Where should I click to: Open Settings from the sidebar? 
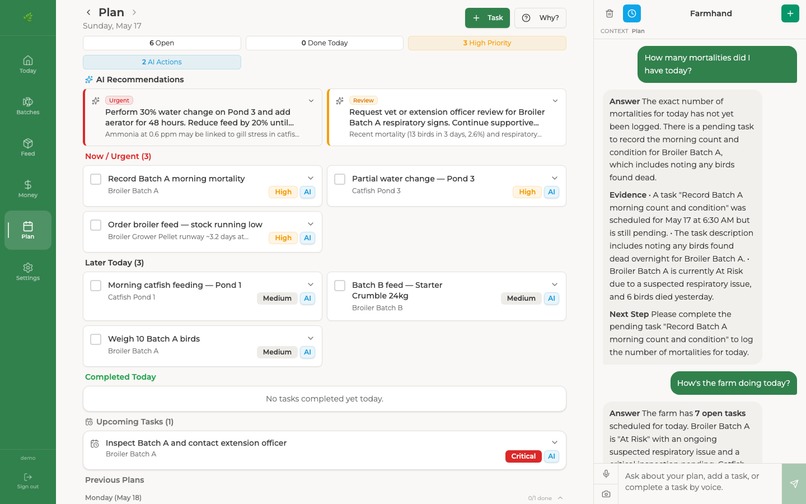click(28, 272)
